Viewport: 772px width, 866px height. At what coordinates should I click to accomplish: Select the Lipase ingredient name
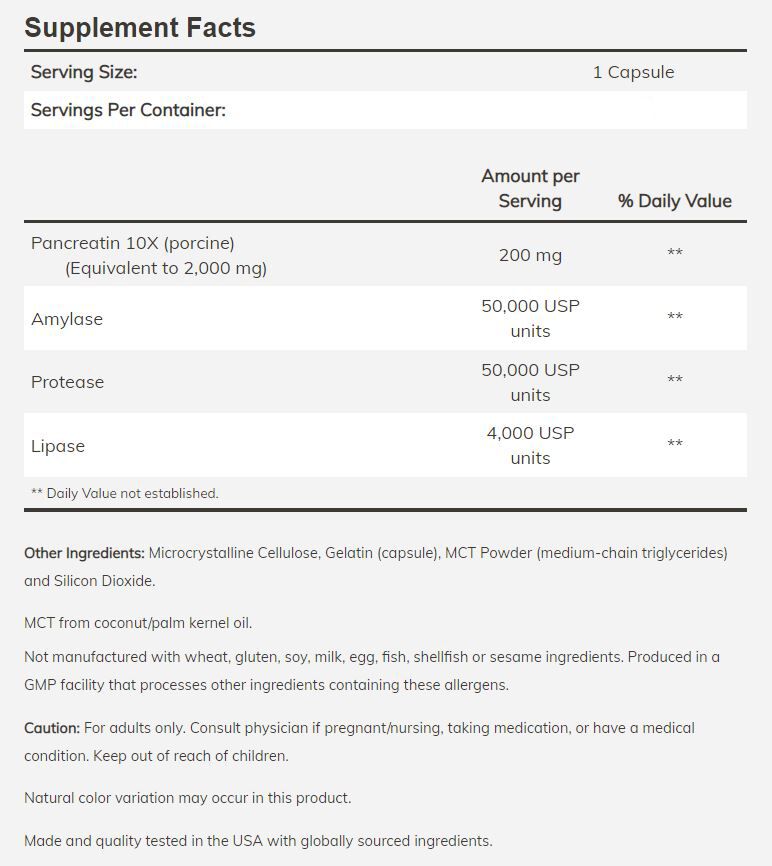(58, 446)
